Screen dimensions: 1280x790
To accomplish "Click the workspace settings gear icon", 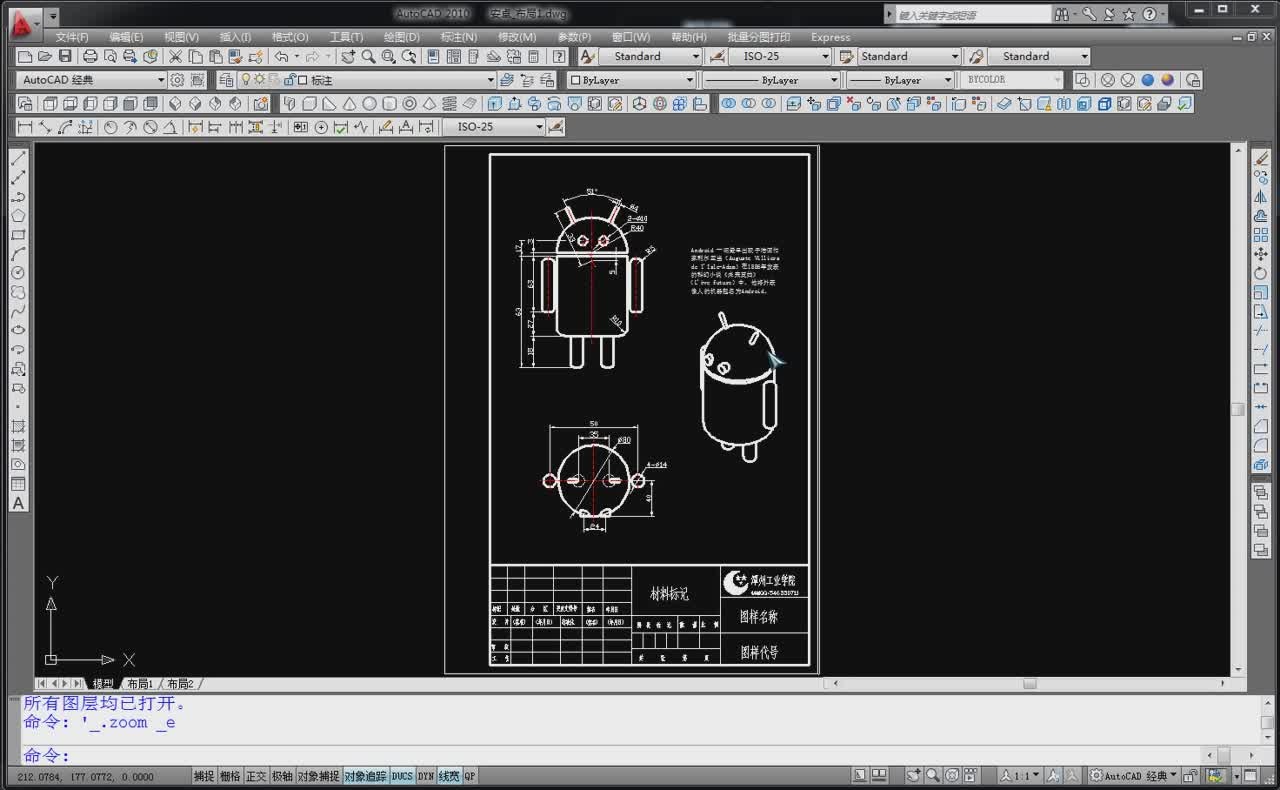I will coord(177,80).
